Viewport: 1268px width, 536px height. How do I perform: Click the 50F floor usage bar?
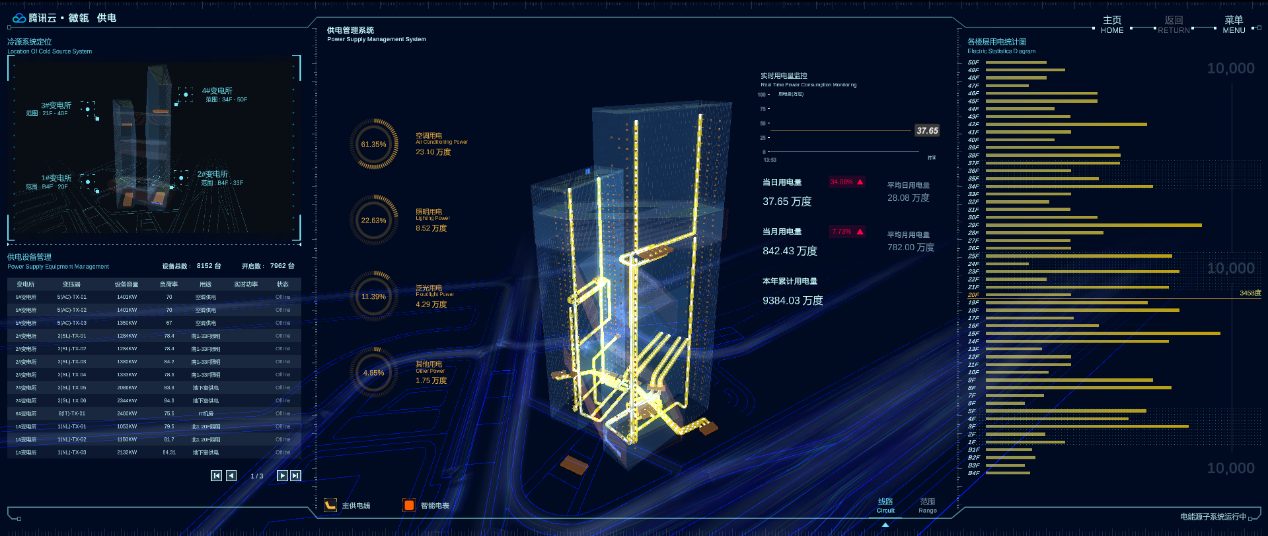(x=1016, y=63)
